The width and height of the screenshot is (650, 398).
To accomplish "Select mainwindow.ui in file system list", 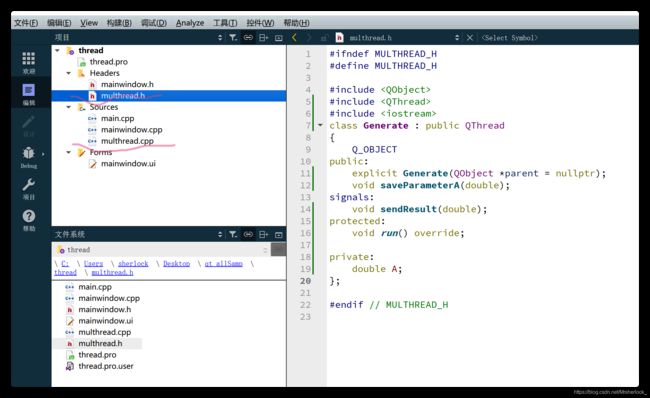I will point(106,321).
